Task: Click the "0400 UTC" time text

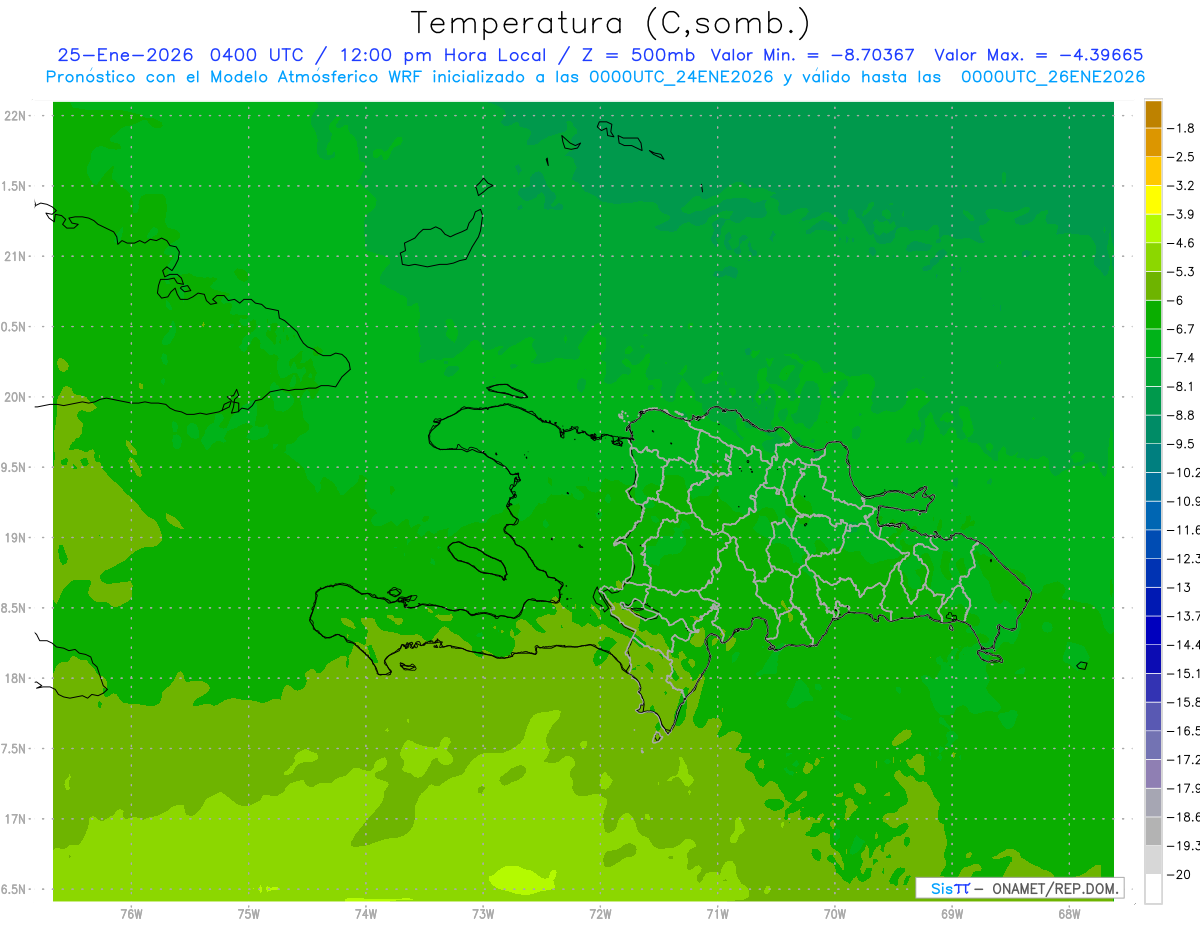Action: point(256,55)
